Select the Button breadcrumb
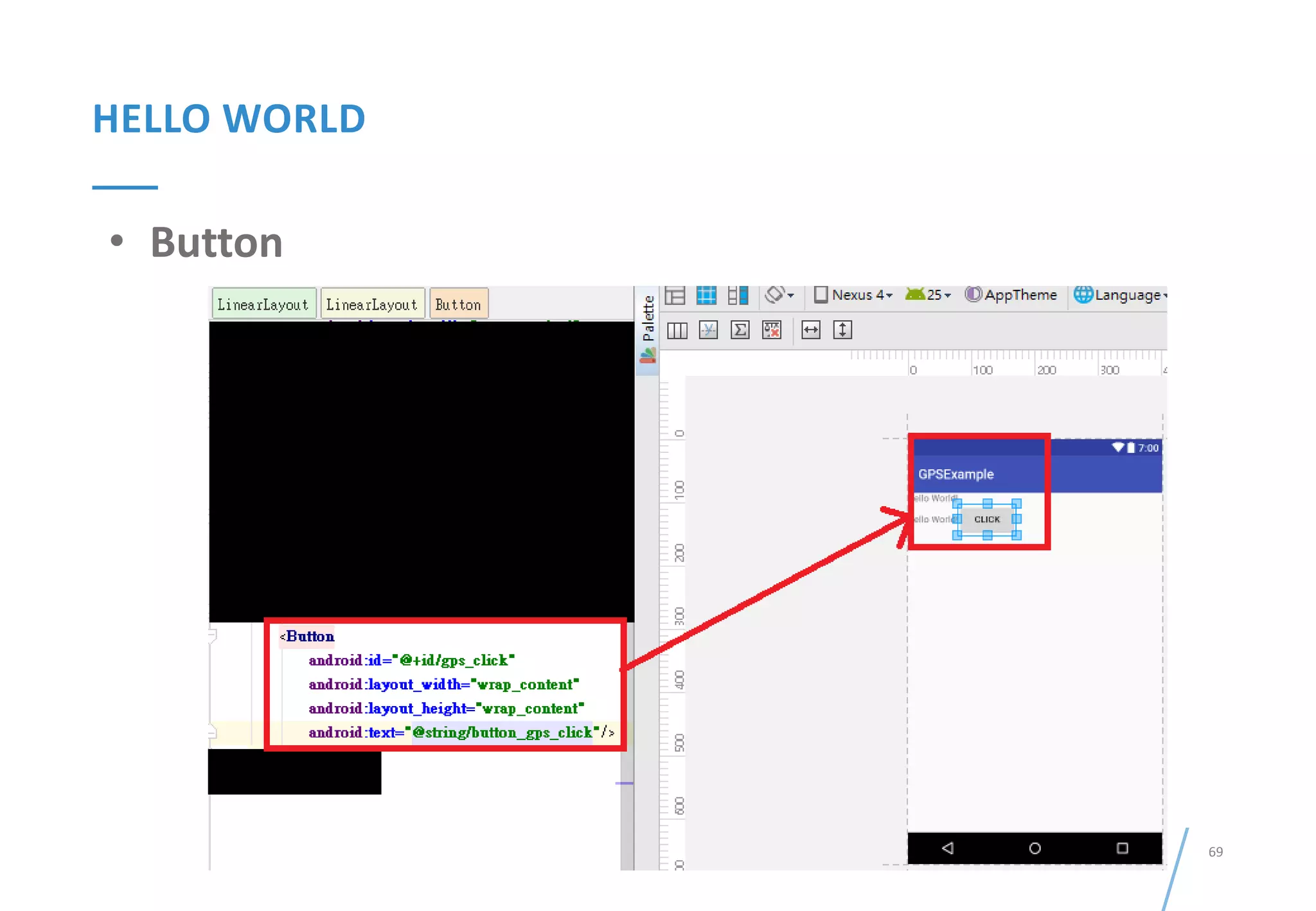This screenshot has width=1316, height=911. coord(458,305)
